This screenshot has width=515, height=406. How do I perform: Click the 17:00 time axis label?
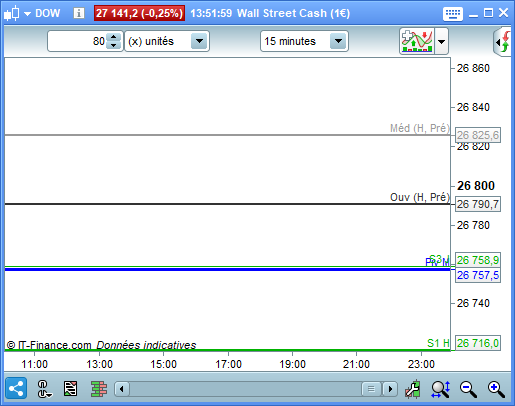228,364
